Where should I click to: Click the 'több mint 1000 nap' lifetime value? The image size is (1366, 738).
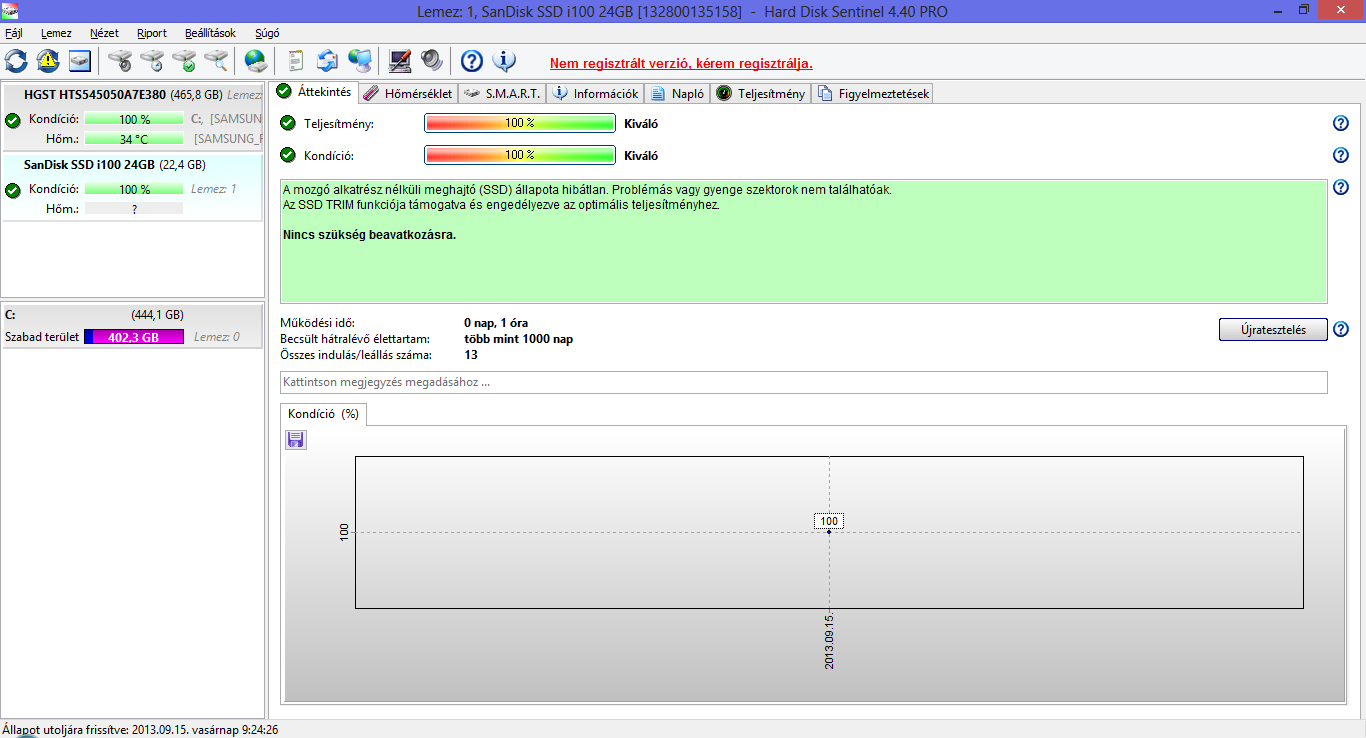(x=518, y=339)
